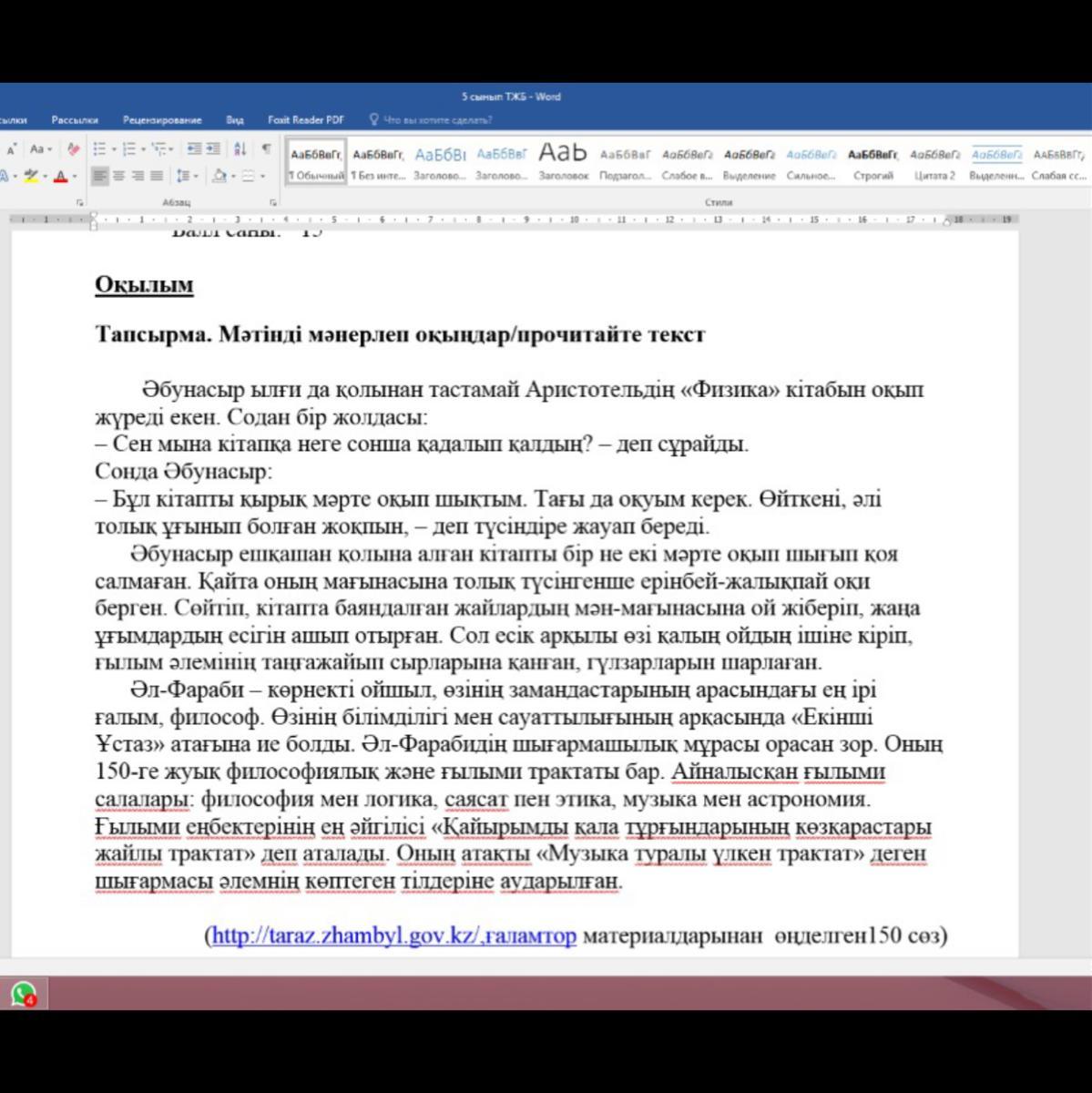Viewport: 1092px width, 1093px height.
Task: Expand borders dropdown arrow
Action: (x=262, y=176)
